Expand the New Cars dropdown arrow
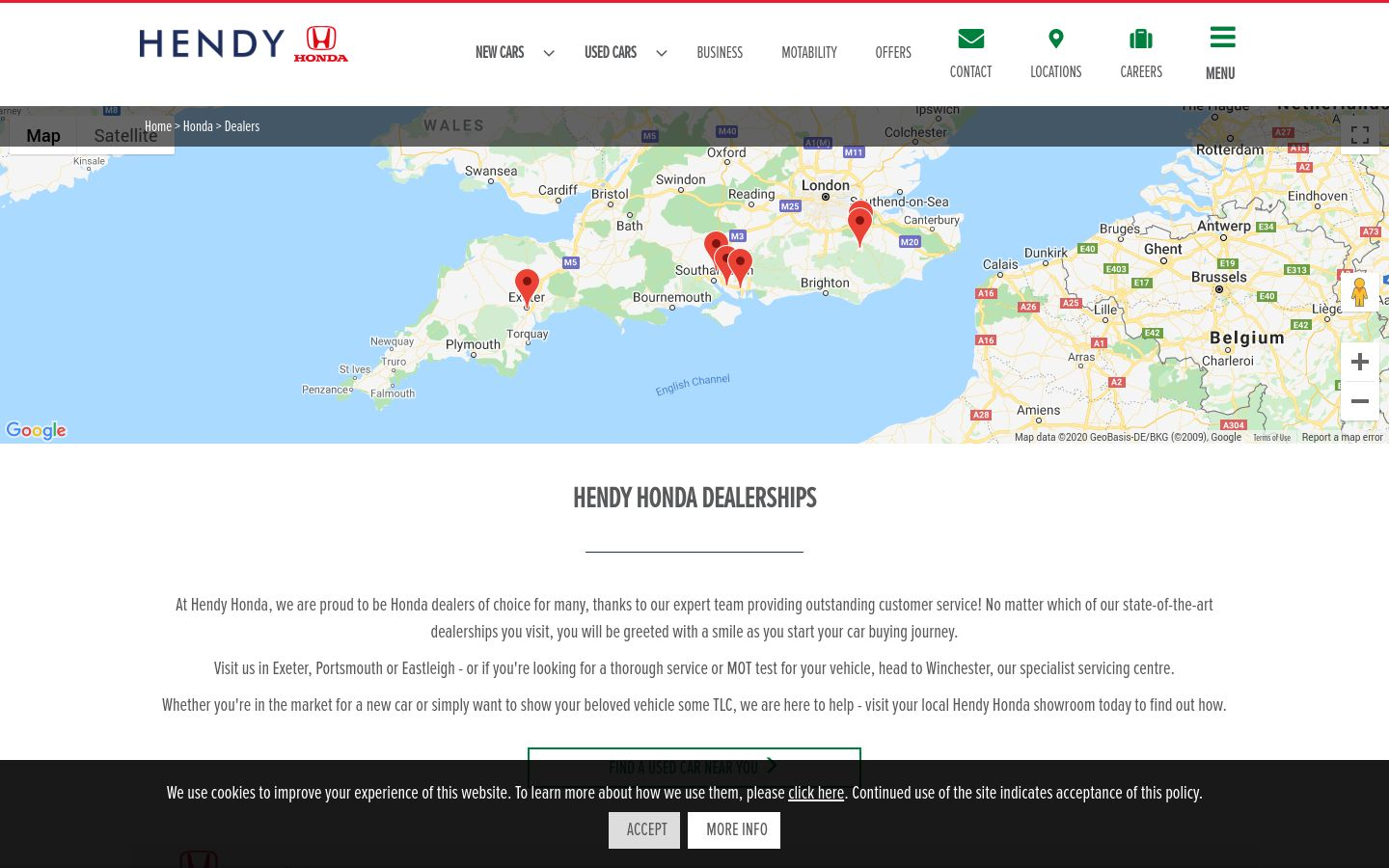 (x=549, y=53)
